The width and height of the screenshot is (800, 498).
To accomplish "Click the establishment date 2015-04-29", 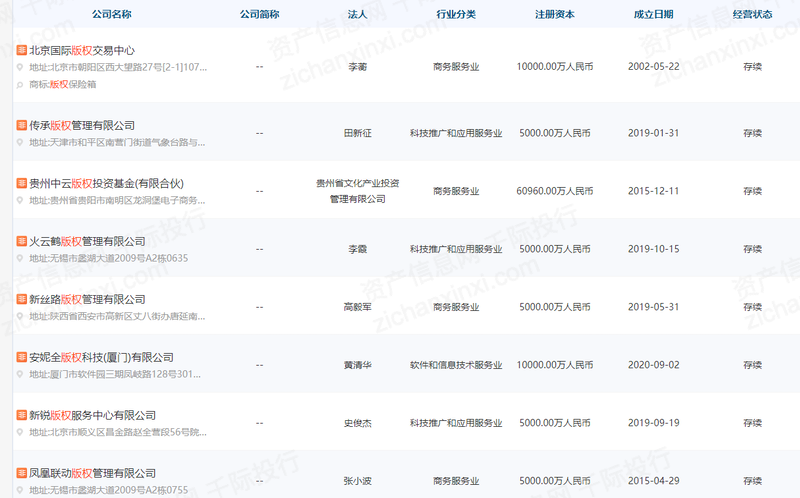I will pyautogui.click(x=654, y=481).
